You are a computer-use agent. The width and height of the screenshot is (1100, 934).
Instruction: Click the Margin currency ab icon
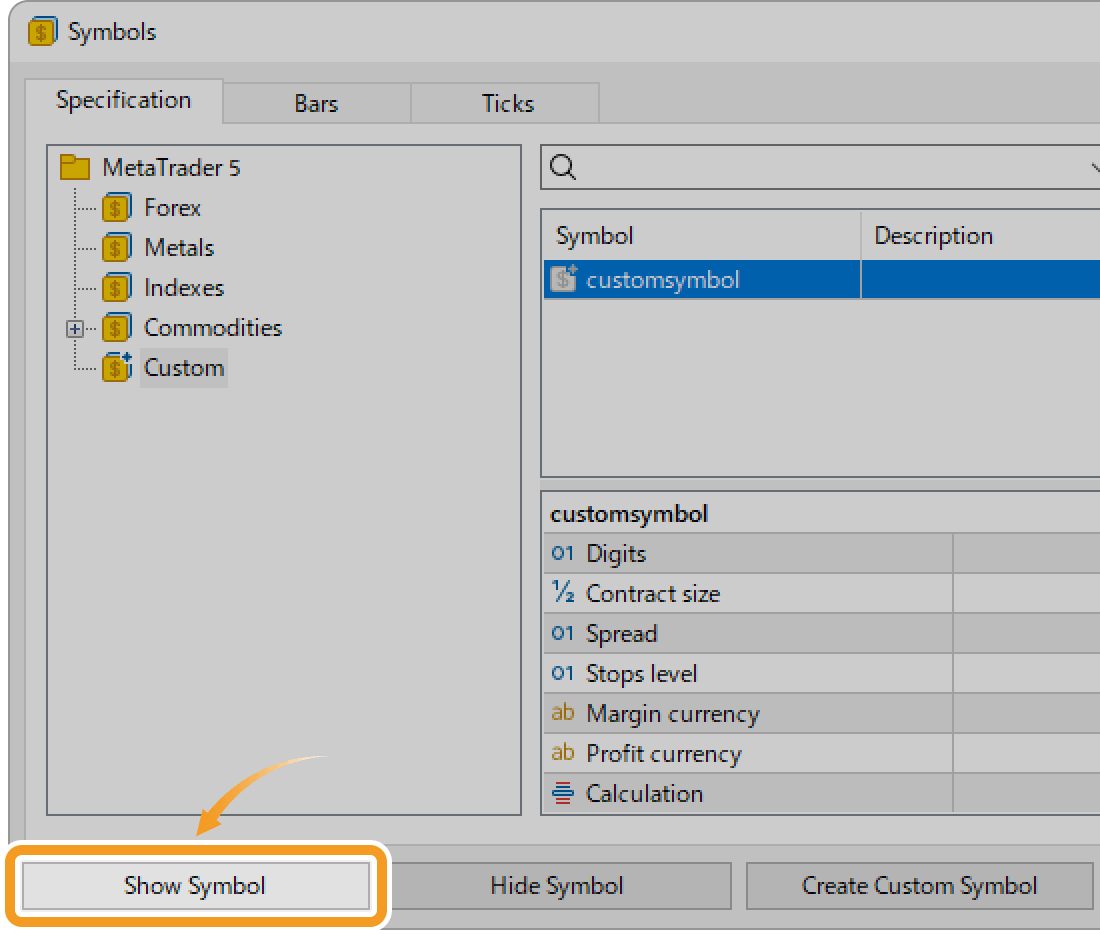coord(563,713)
